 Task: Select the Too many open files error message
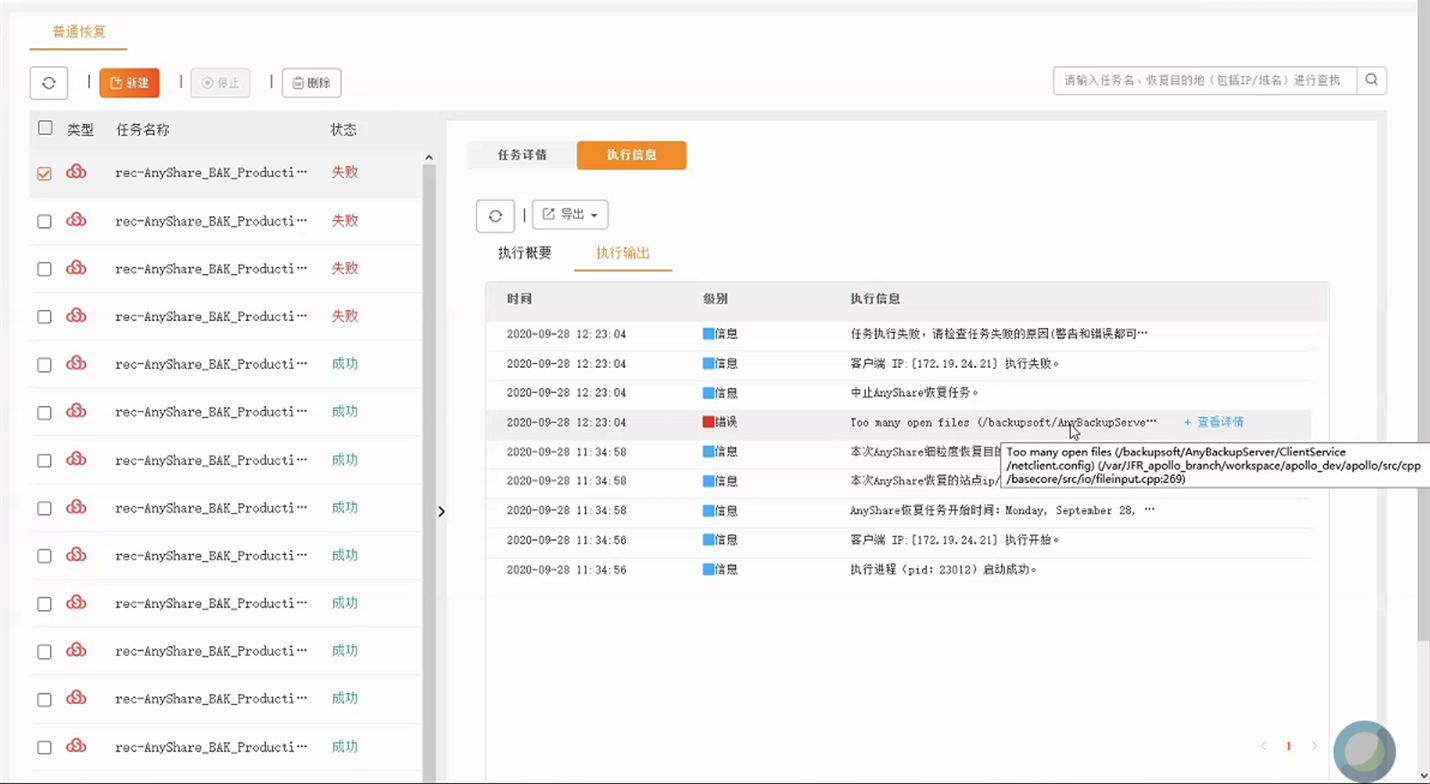(x=1003, y=422)
